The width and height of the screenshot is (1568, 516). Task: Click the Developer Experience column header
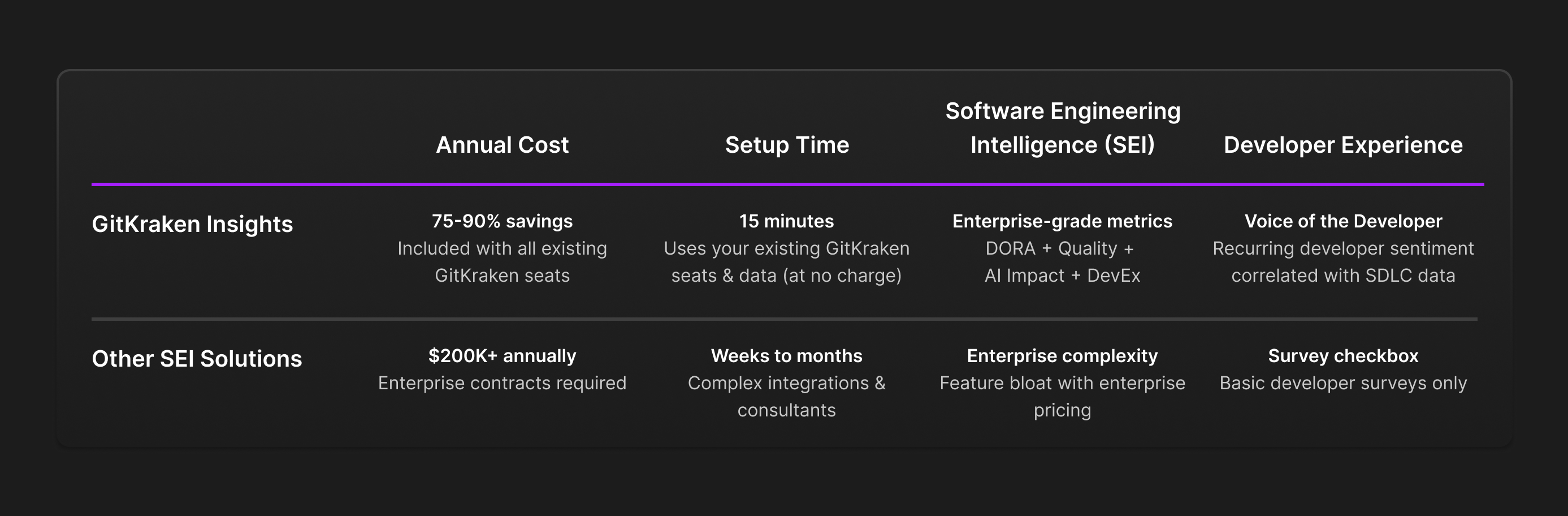pos(1343,145)
